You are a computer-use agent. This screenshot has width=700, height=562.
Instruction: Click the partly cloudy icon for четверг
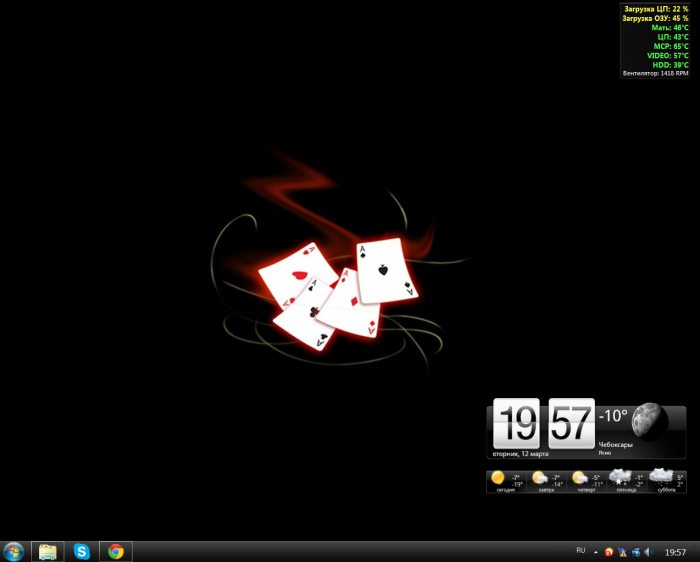[x=580, y=478]
